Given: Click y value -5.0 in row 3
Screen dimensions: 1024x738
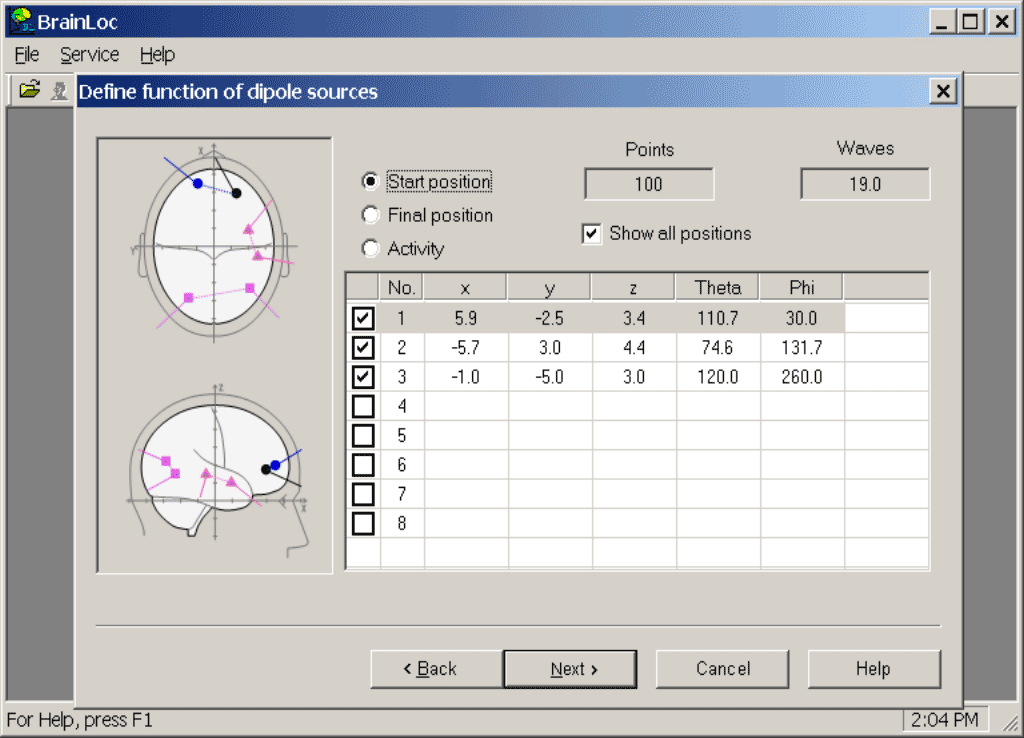Looking at the screenshot, I should 550,377.
